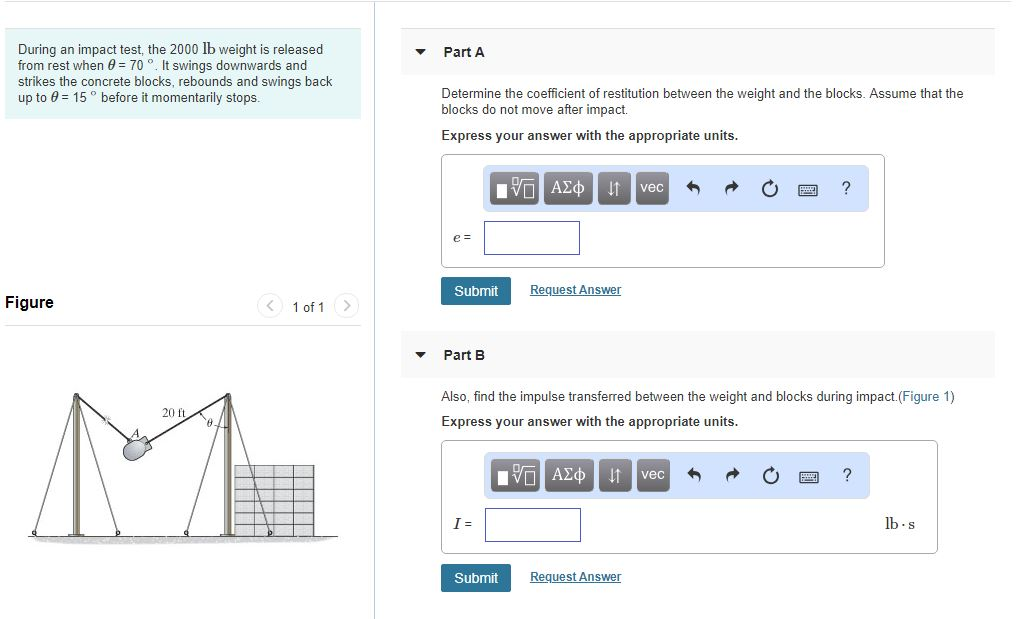The height and width of the screenshot is (619, 1019).
Task: Open Greek symbols palette in Part A
Action: click(x=568, y=188)
